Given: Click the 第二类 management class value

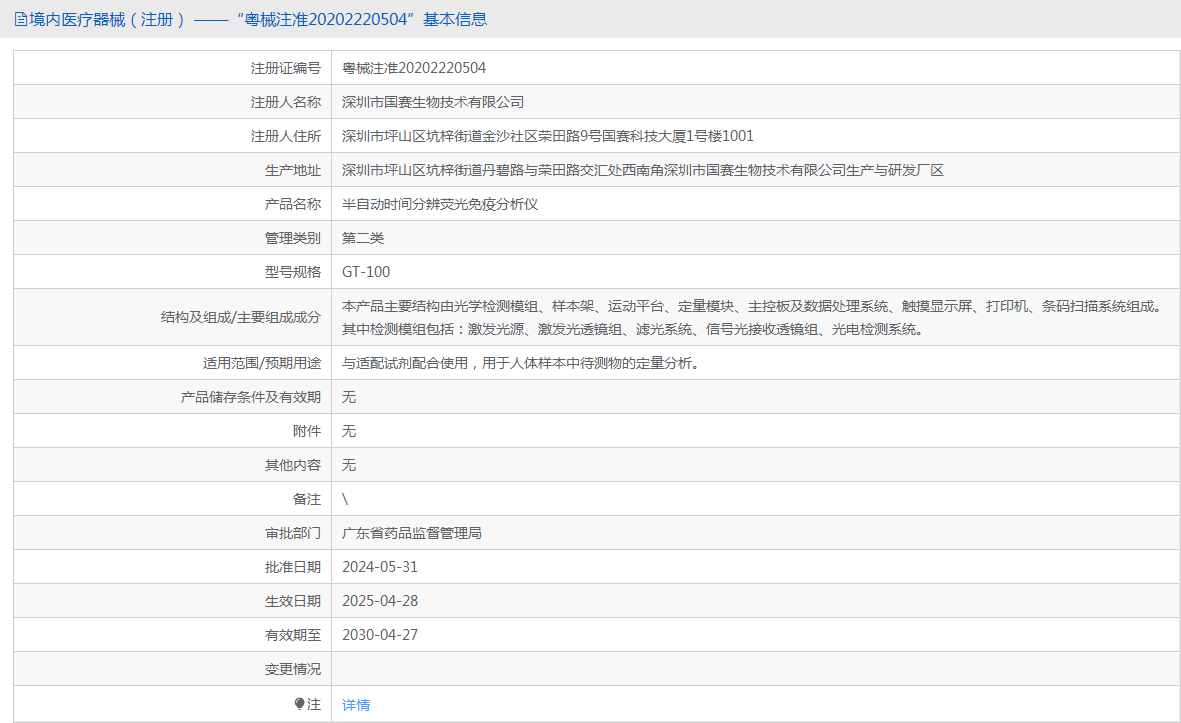Looking at the screenshot, I should pos(363,238).
